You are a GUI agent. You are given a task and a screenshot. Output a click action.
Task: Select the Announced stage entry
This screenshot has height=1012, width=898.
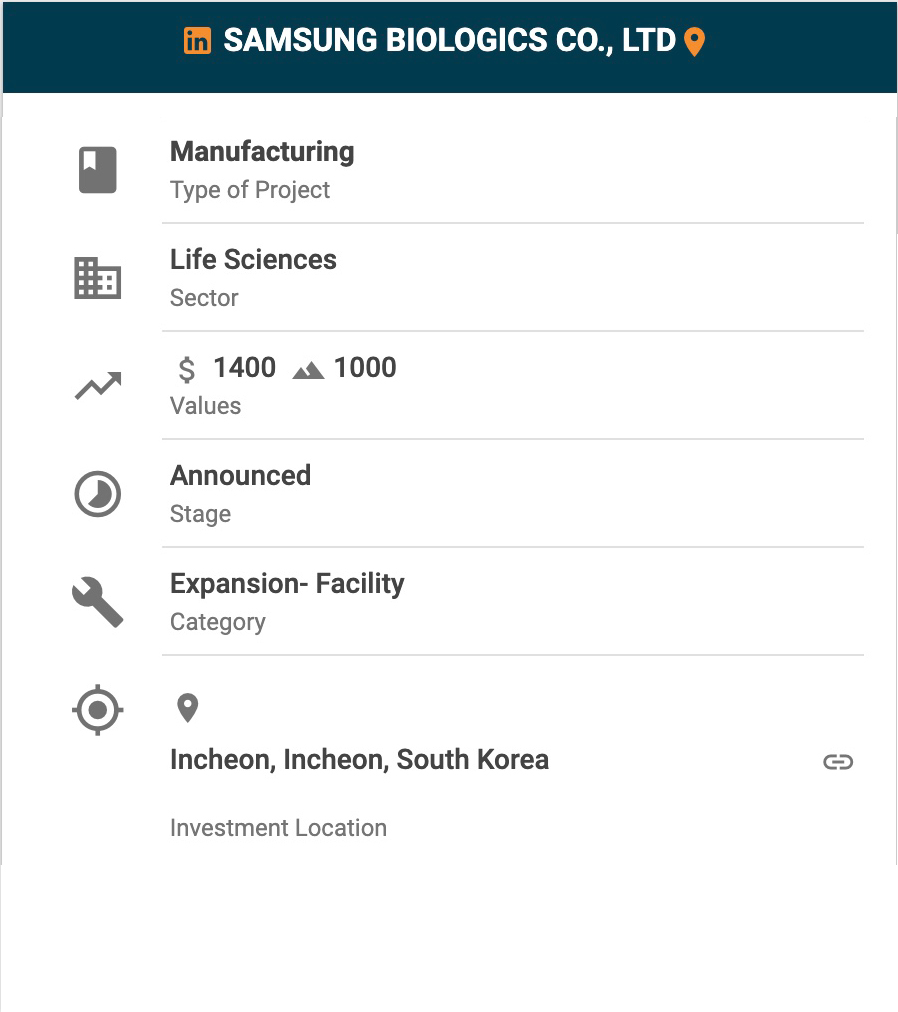240,476
